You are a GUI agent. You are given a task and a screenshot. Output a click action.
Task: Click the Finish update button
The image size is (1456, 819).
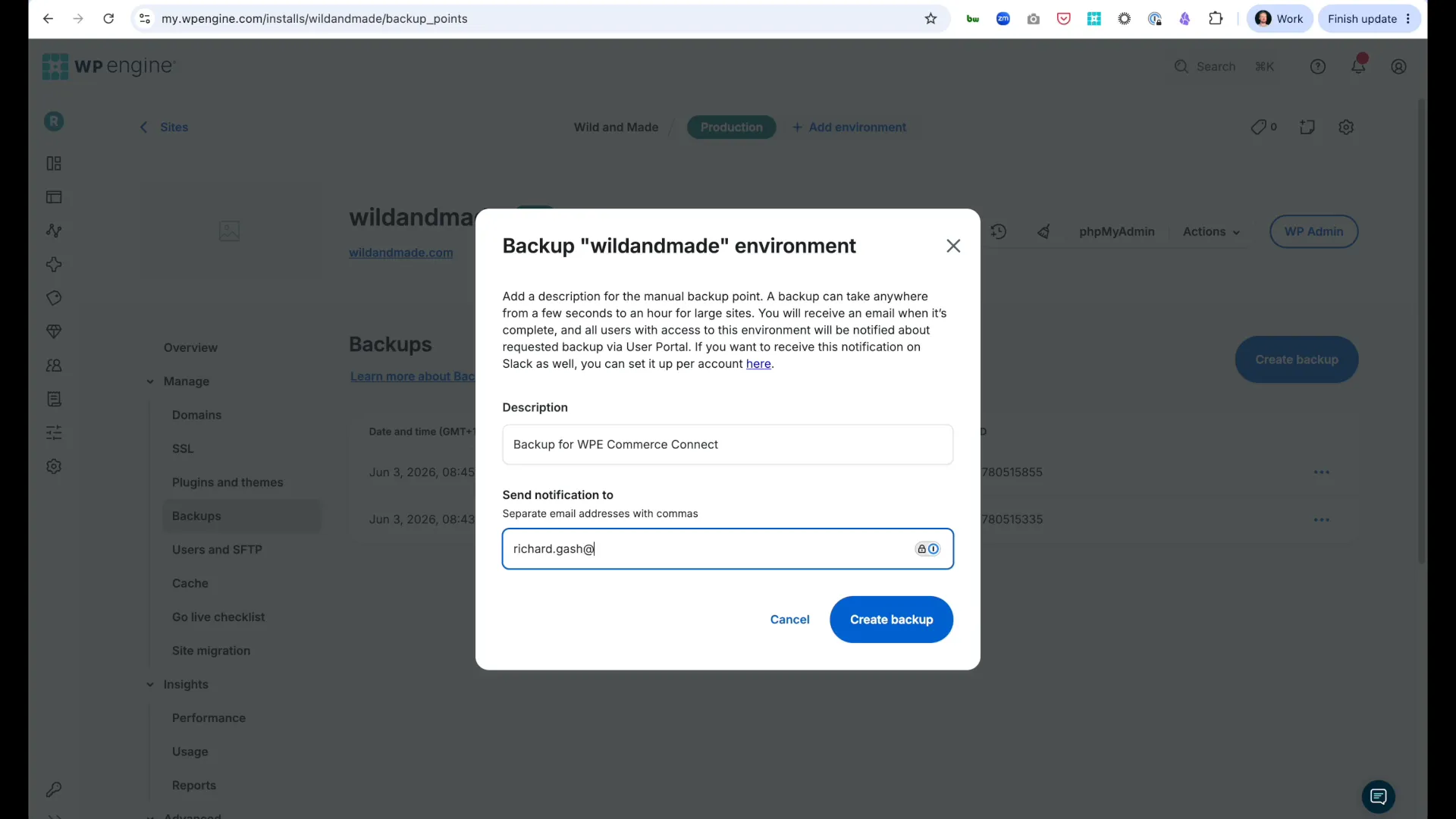point(1370,19)
